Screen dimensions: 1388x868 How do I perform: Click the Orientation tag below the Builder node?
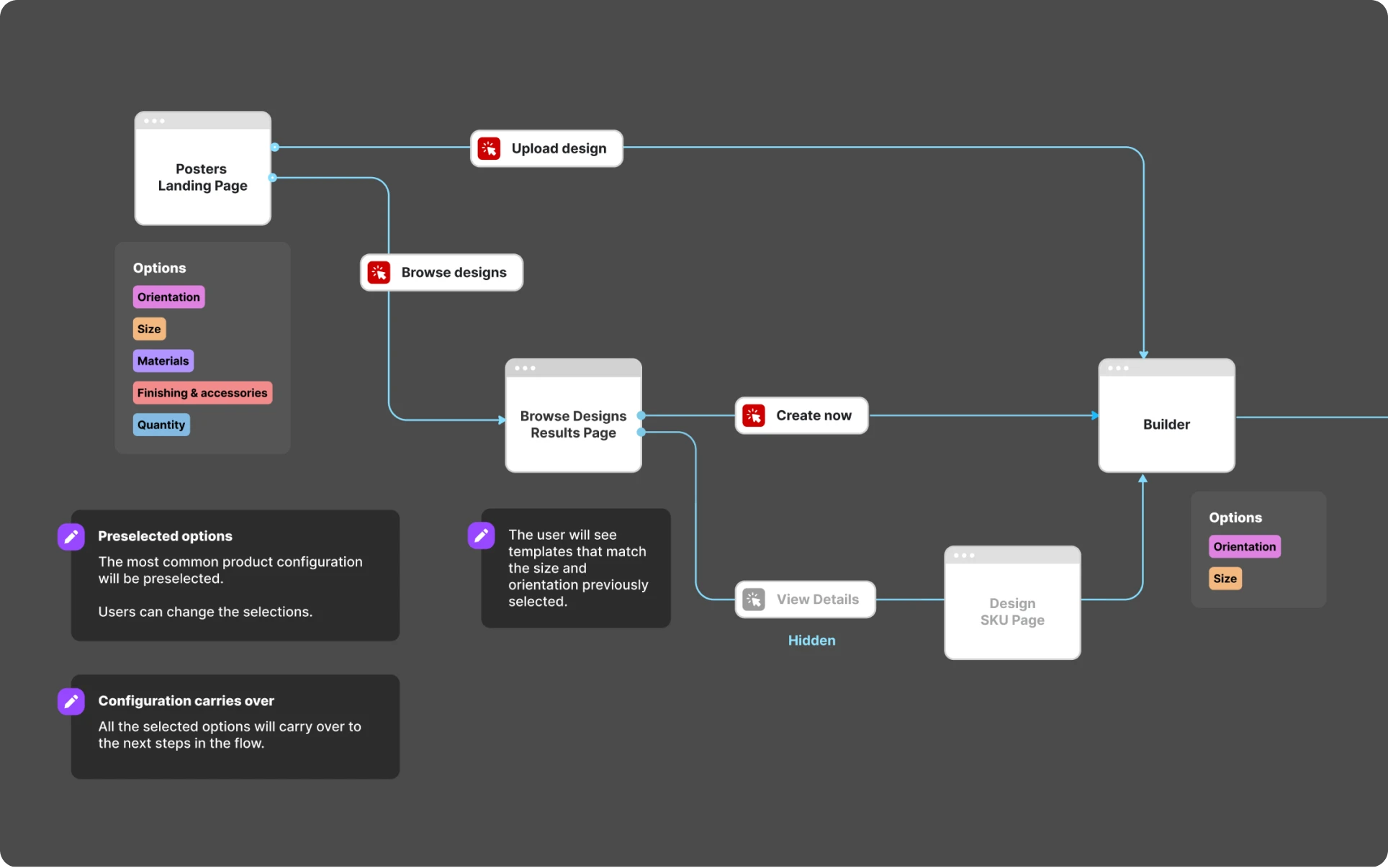click(x=1244, y=546)
